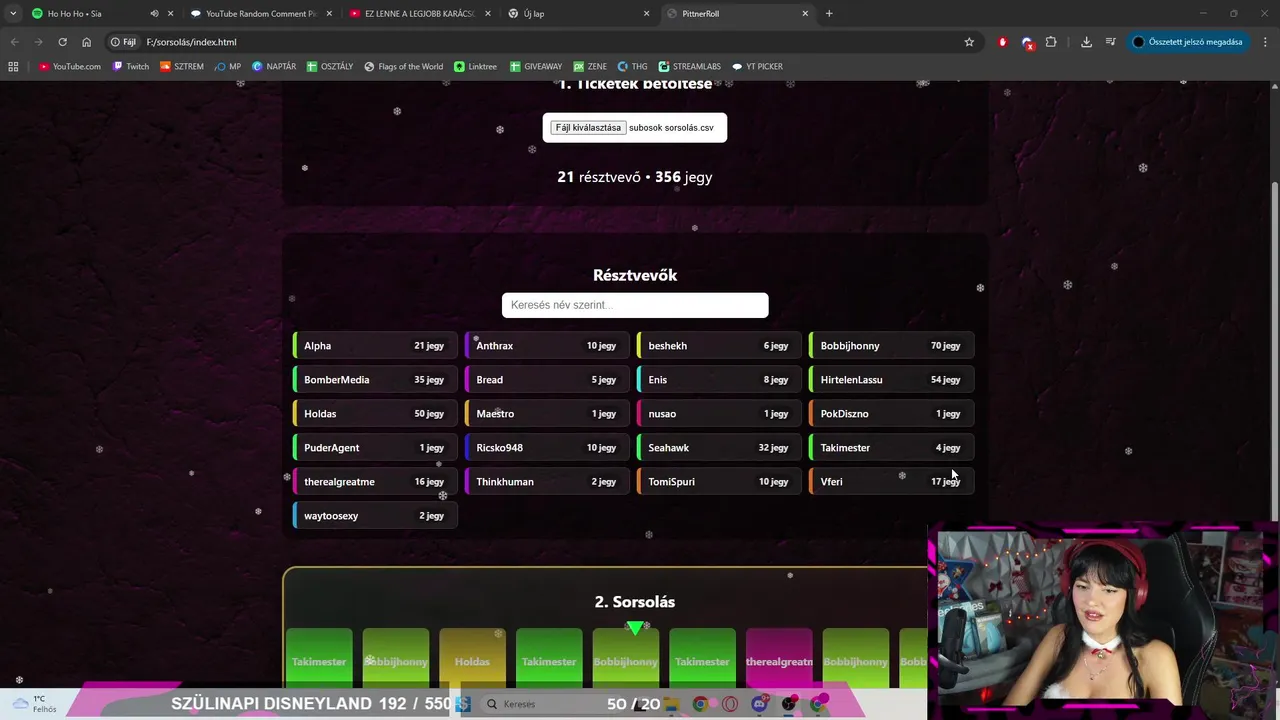This screenshot has width=1280, height=720.
Task: Bookmark this page with star icon
Action: (969, 42)
